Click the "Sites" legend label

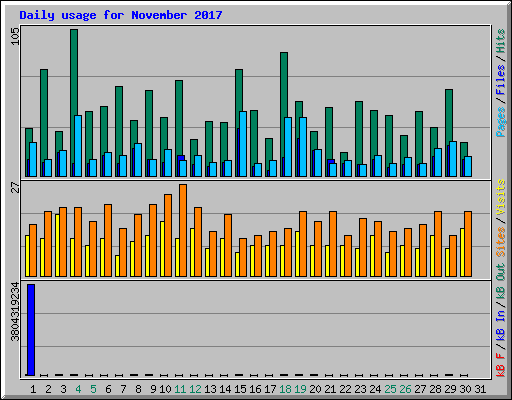click(x=501, y=242)
